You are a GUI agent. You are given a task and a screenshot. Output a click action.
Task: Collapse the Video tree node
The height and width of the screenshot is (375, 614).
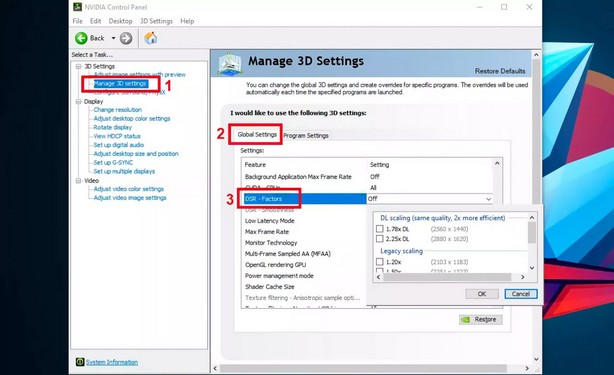[x=78, y=180]
